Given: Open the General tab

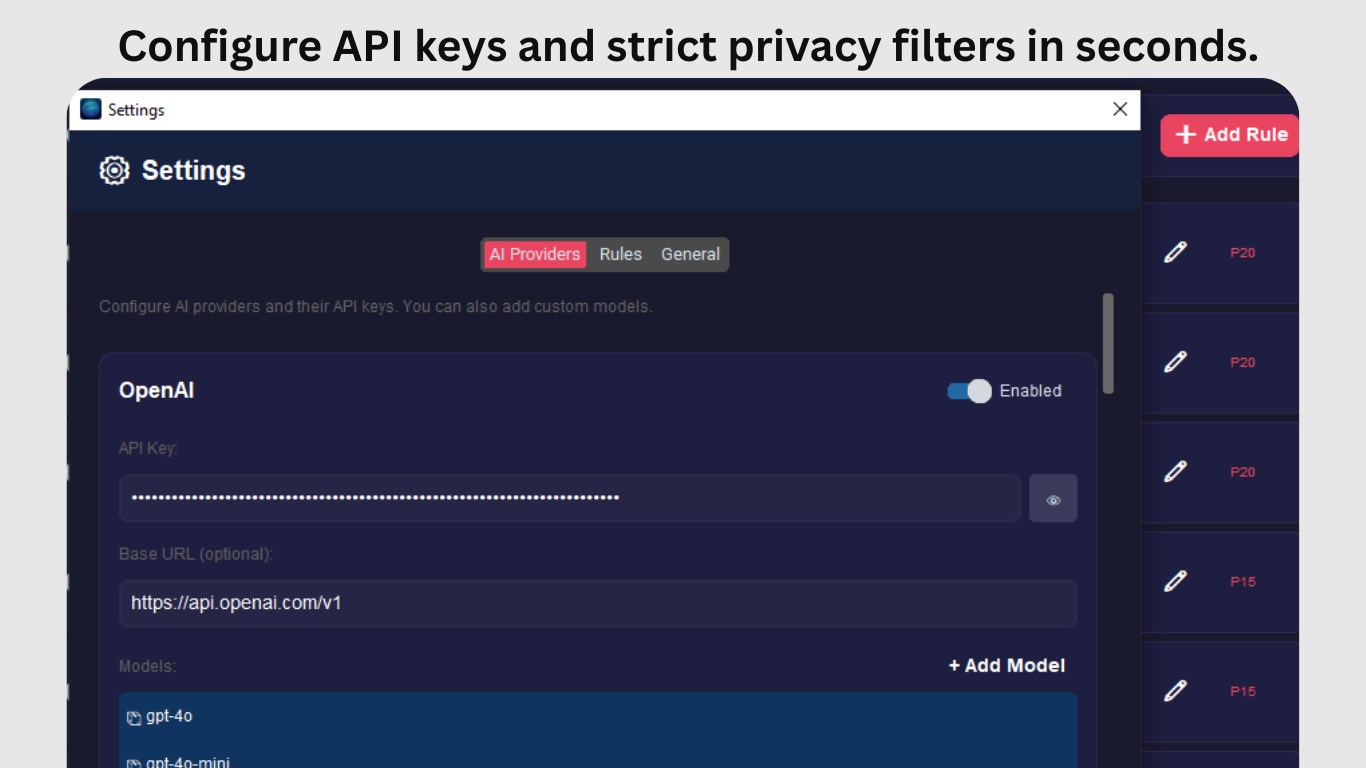Looking at the screenshot, I should (689, 254).
